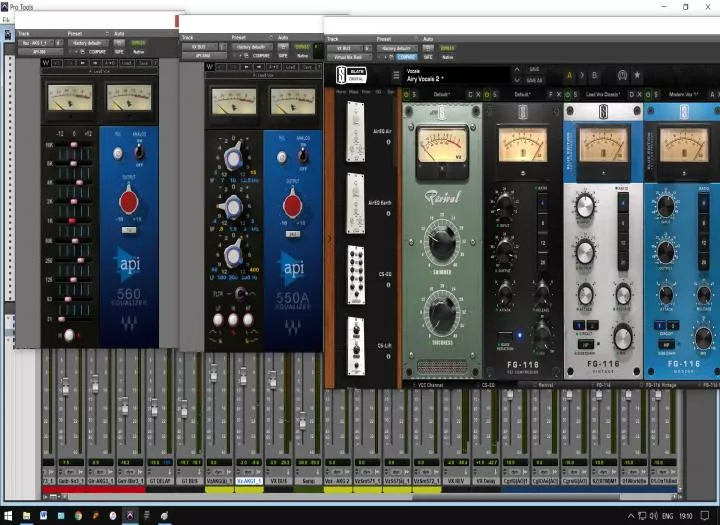Open the VX BUS track selector on API-550A

tap(199, 47)
